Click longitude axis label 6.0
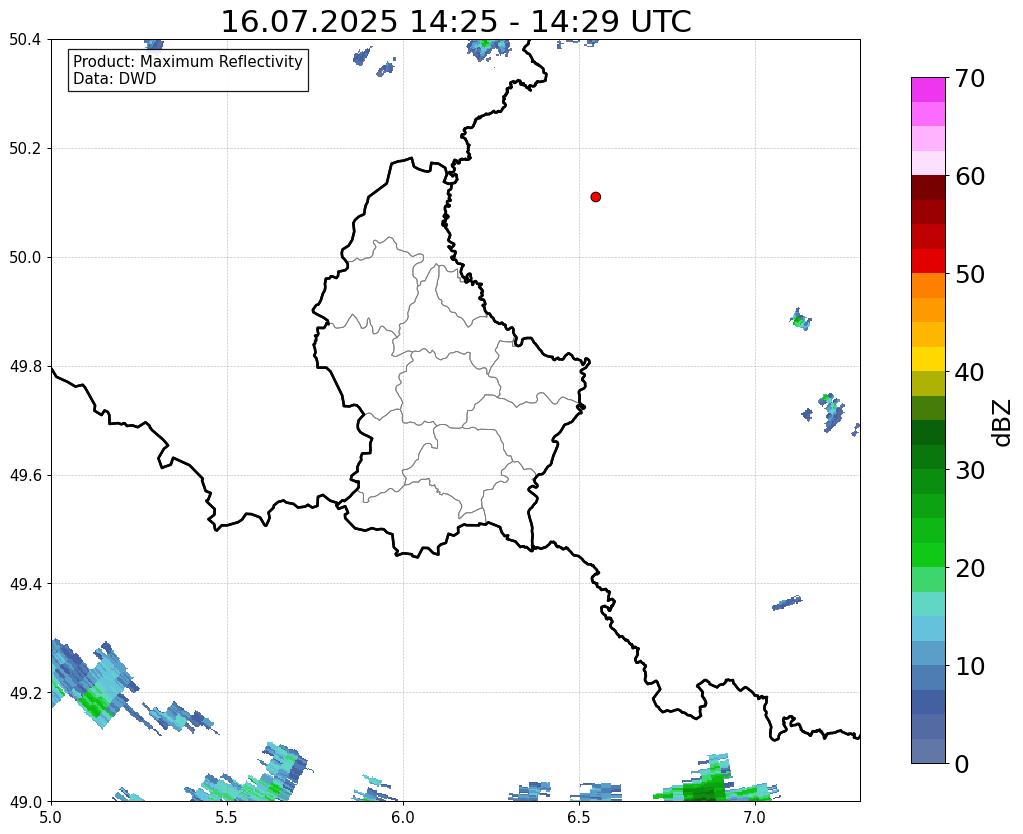This screenshot has height=834, width=1023. pos(403,817)
